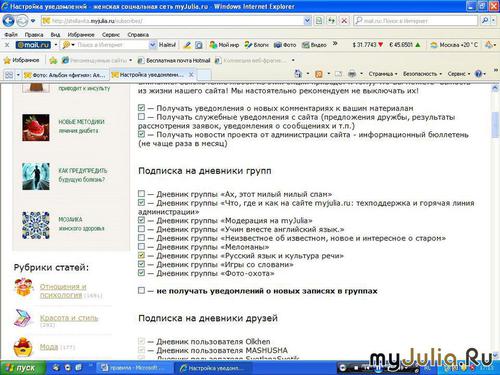Uncheck notifications about new comments checkbox
The image size is (500, 375).
click(141, 108)
